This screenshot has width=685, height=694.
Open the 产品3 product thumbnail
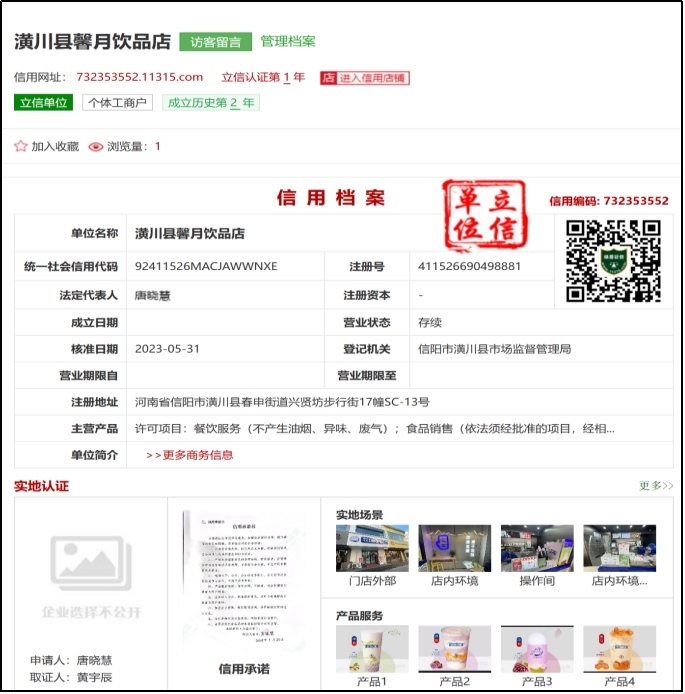pos(537,649)
